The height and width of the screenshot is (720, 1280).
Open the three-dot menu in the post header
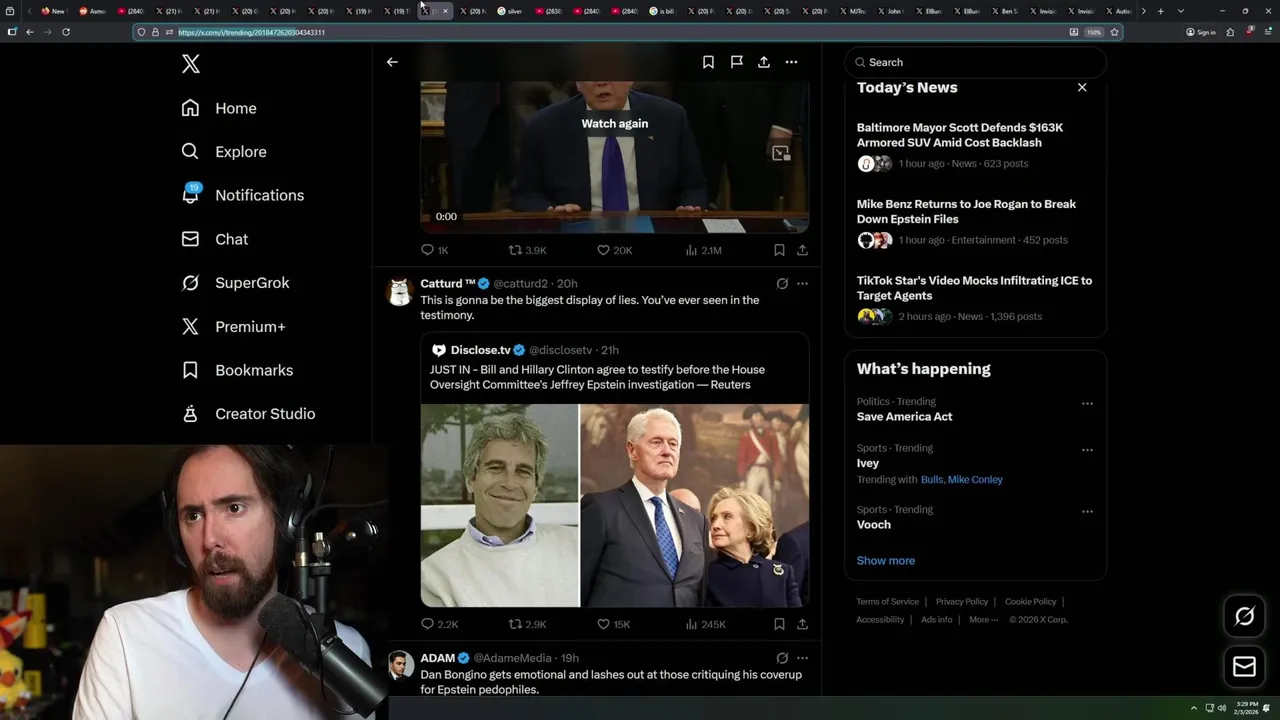pos(791,62)
